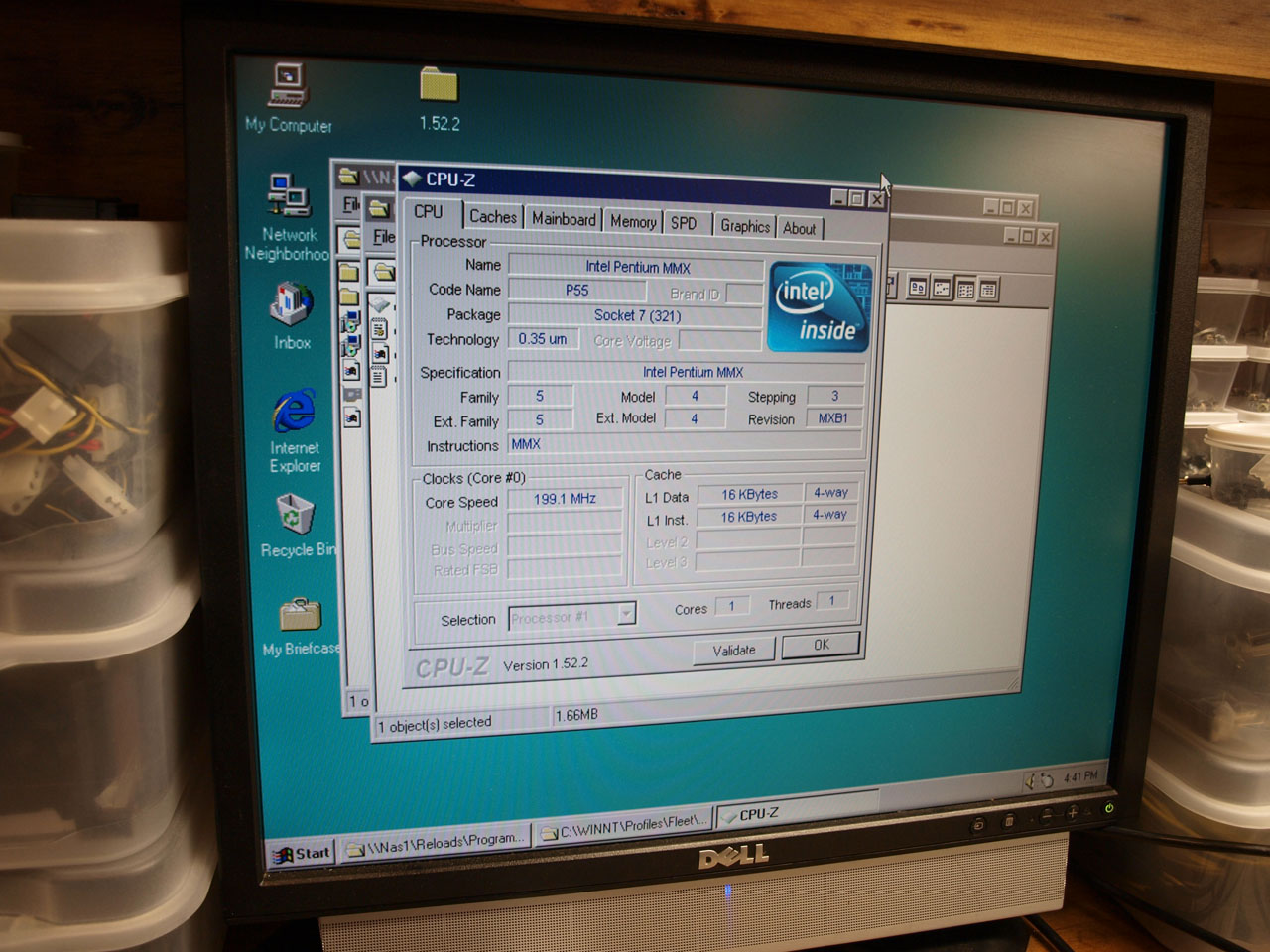Open Network Neighborhood icon
This screenshot has width=1270, height=952.
[x=289, y=217]
